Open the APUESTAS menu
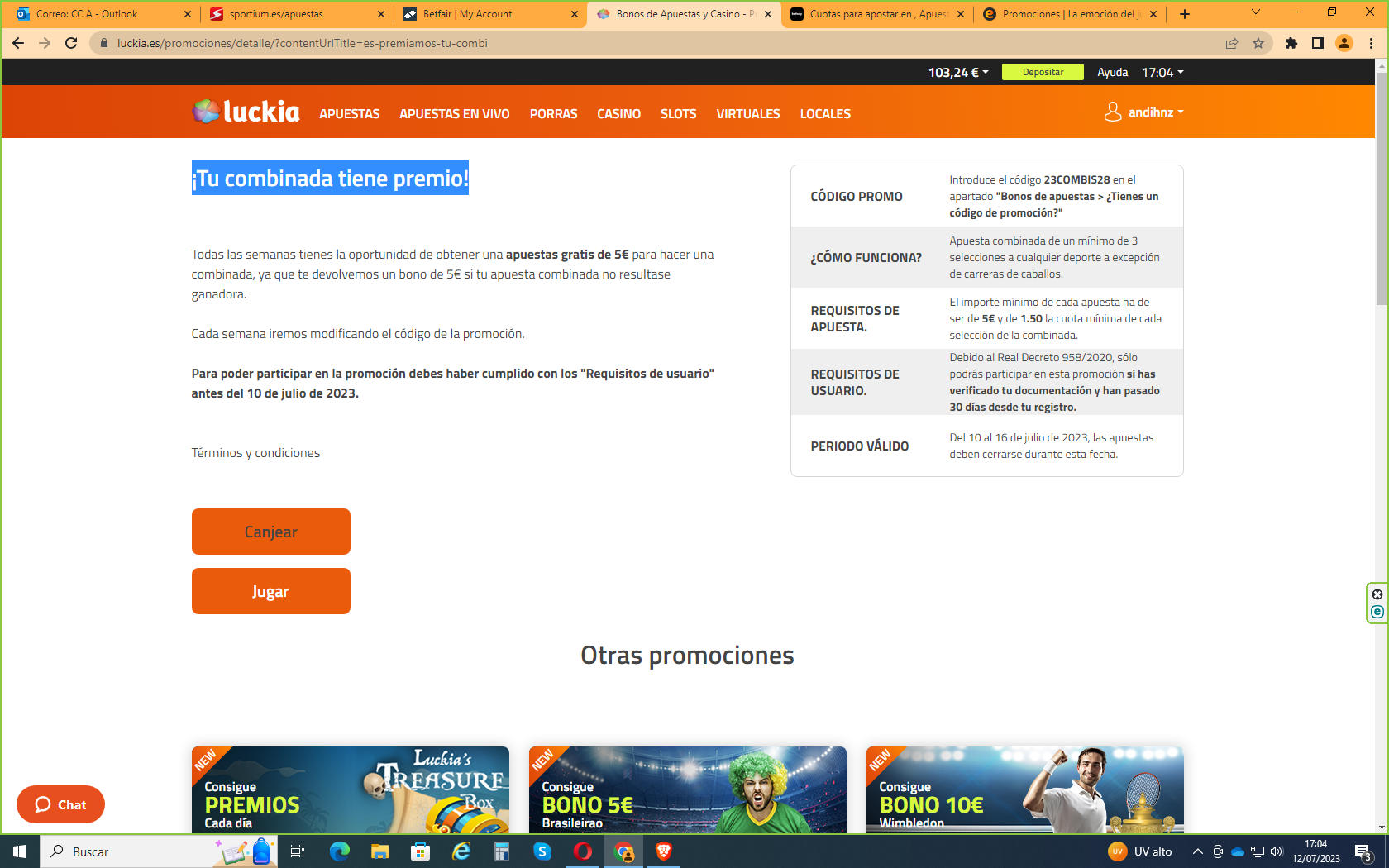This screenshot has width=1389, height=868. [350, 114]
